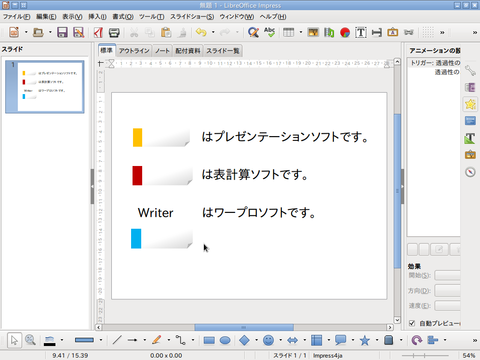Select the yellow label shape on slide
This screenshot has height=360, width=480.
pyautogui.click(x=161, y=137)
